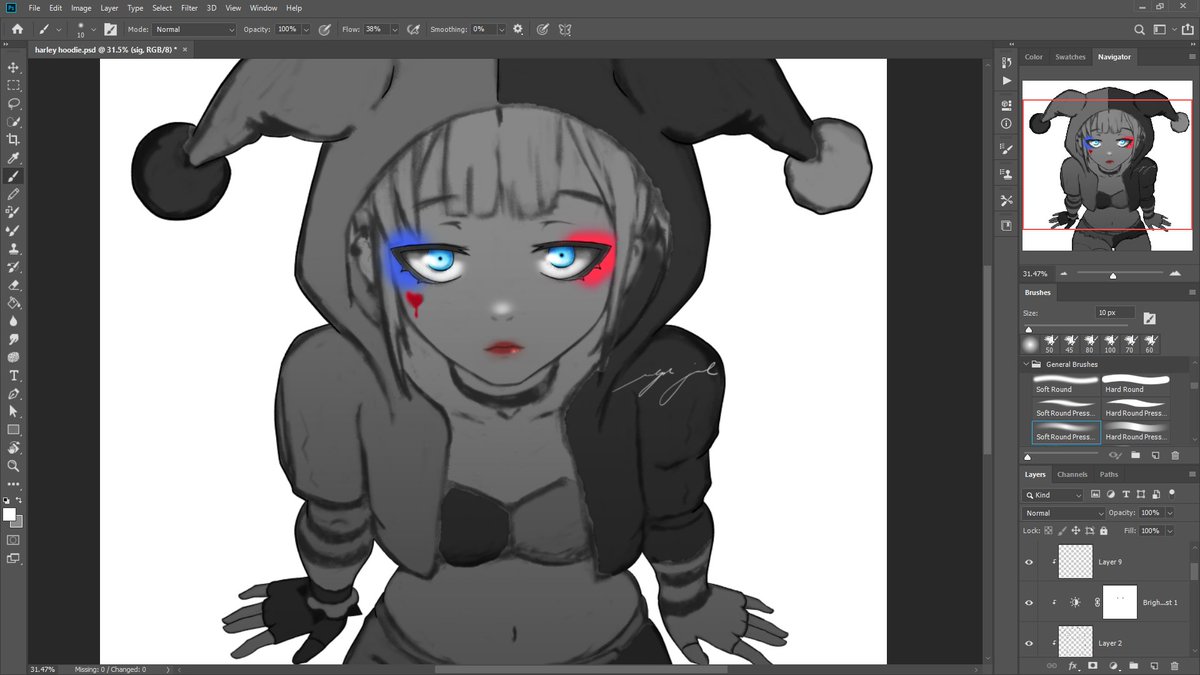Select the Type tool
Screen dimensions: 1200x675
(14, 375)
